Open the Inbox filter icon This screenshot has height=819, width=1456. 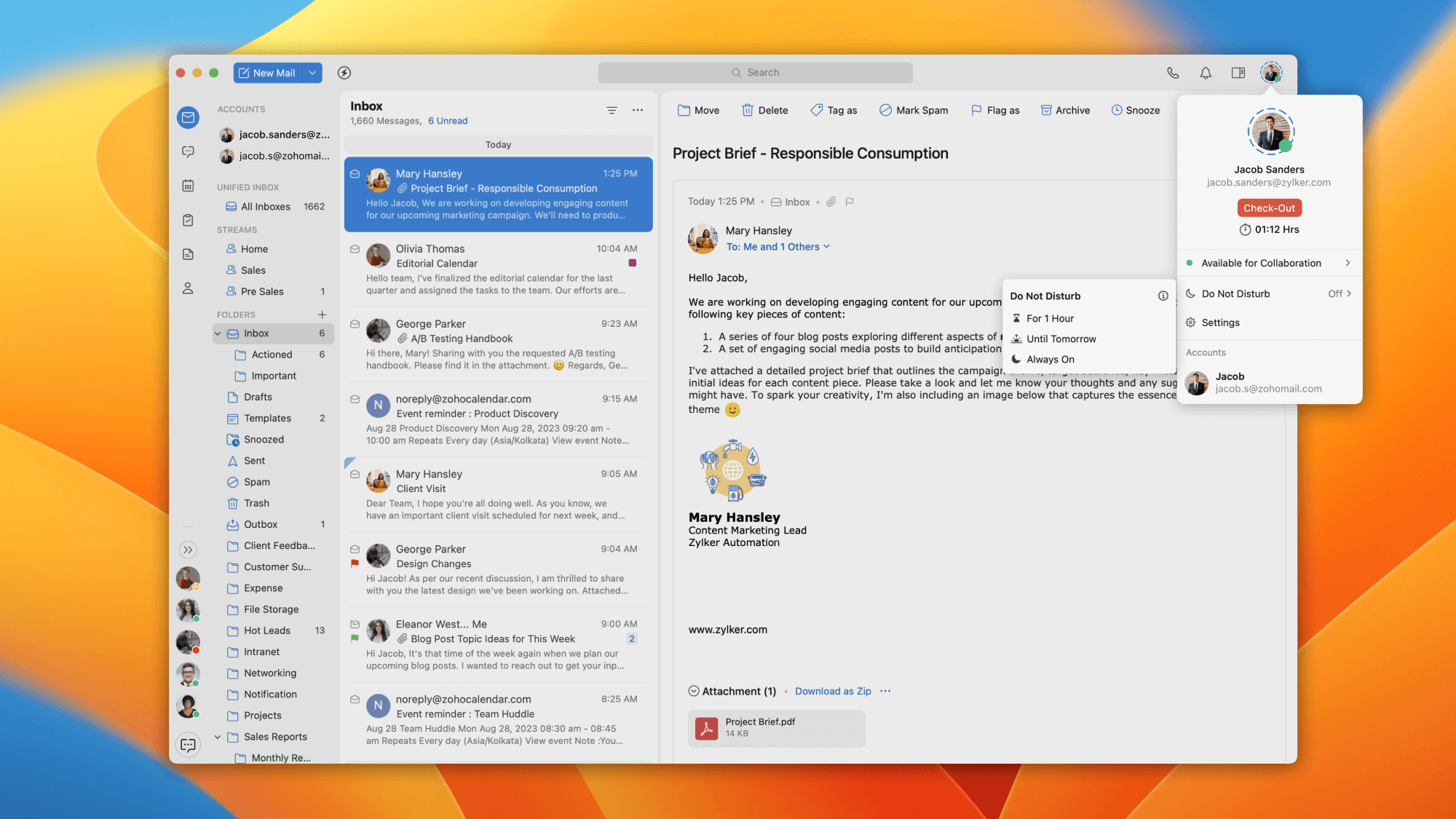coord(612,110)
